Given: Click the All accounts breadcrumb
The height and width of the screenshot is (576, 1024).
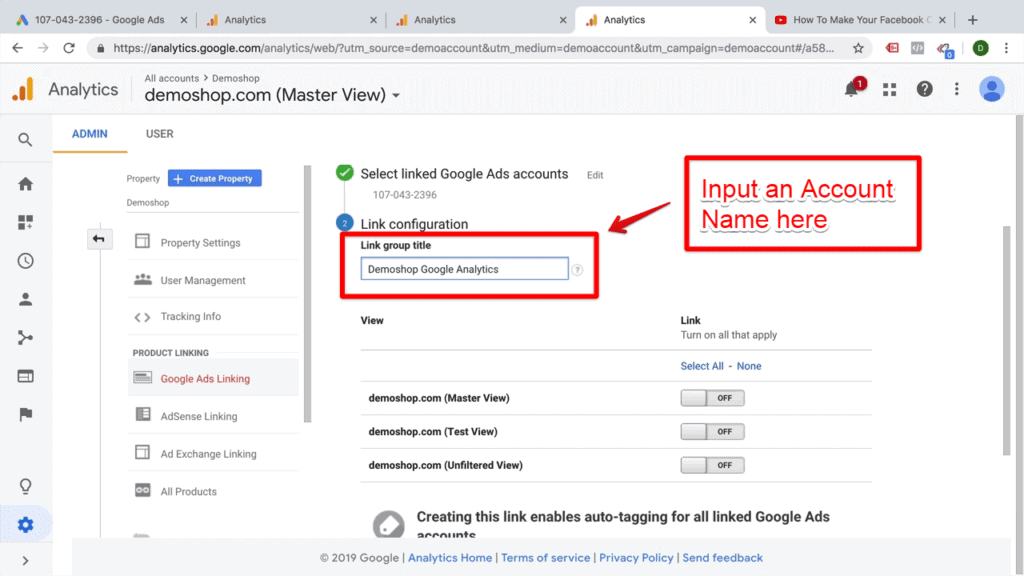Looking at the screenshot, I should 172,78.
